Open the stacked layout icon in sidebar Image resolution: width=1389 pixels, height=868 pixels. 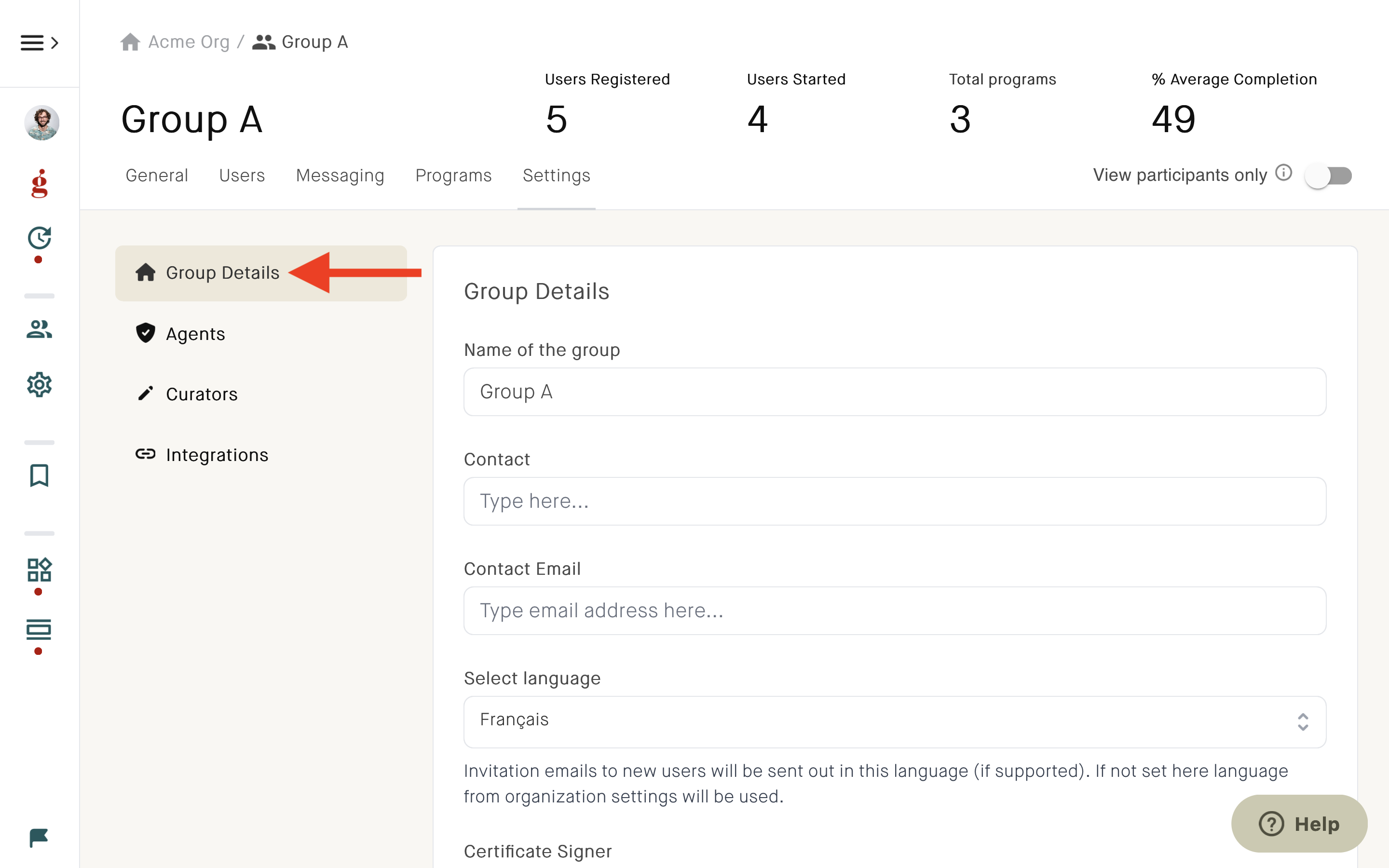click(x=39, y=630)
